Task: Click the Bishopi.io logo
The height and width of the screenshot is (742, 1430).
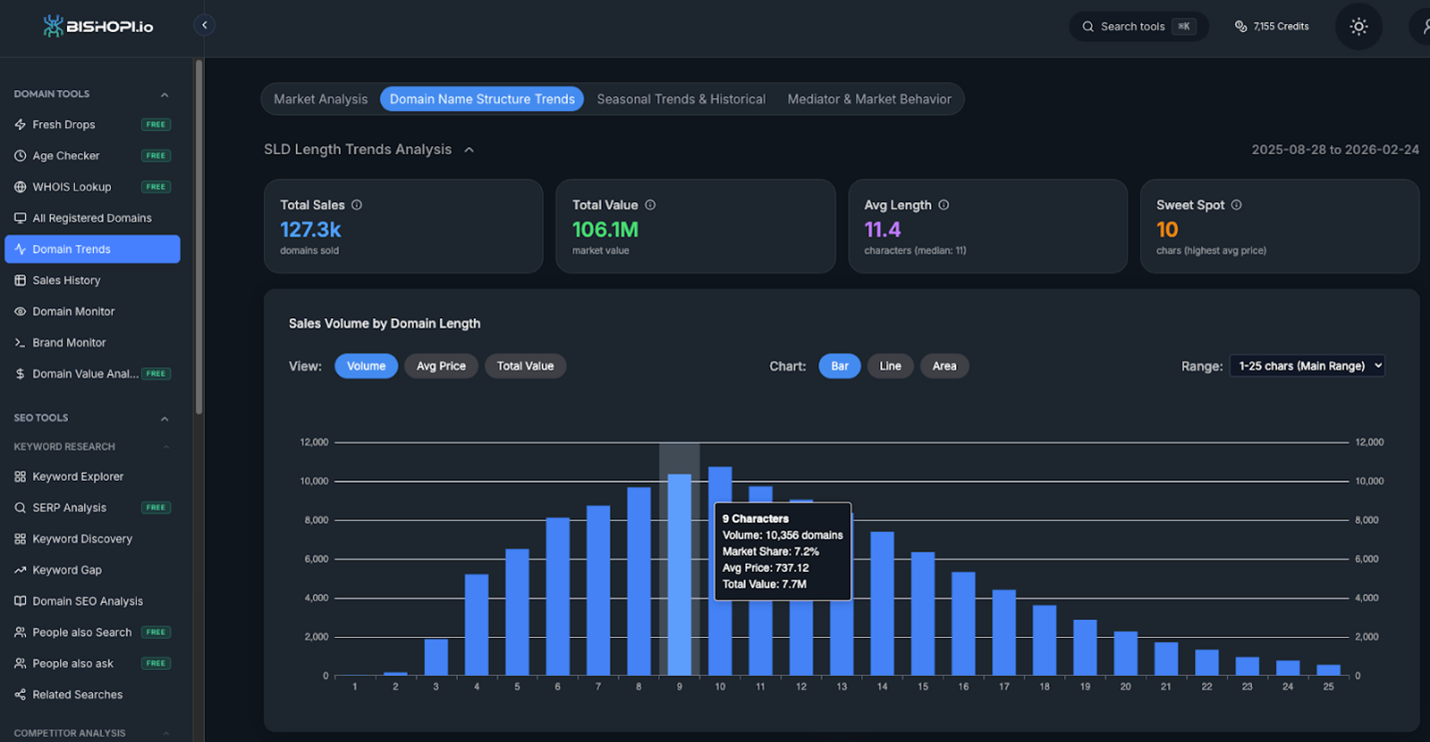Action: 98,26
